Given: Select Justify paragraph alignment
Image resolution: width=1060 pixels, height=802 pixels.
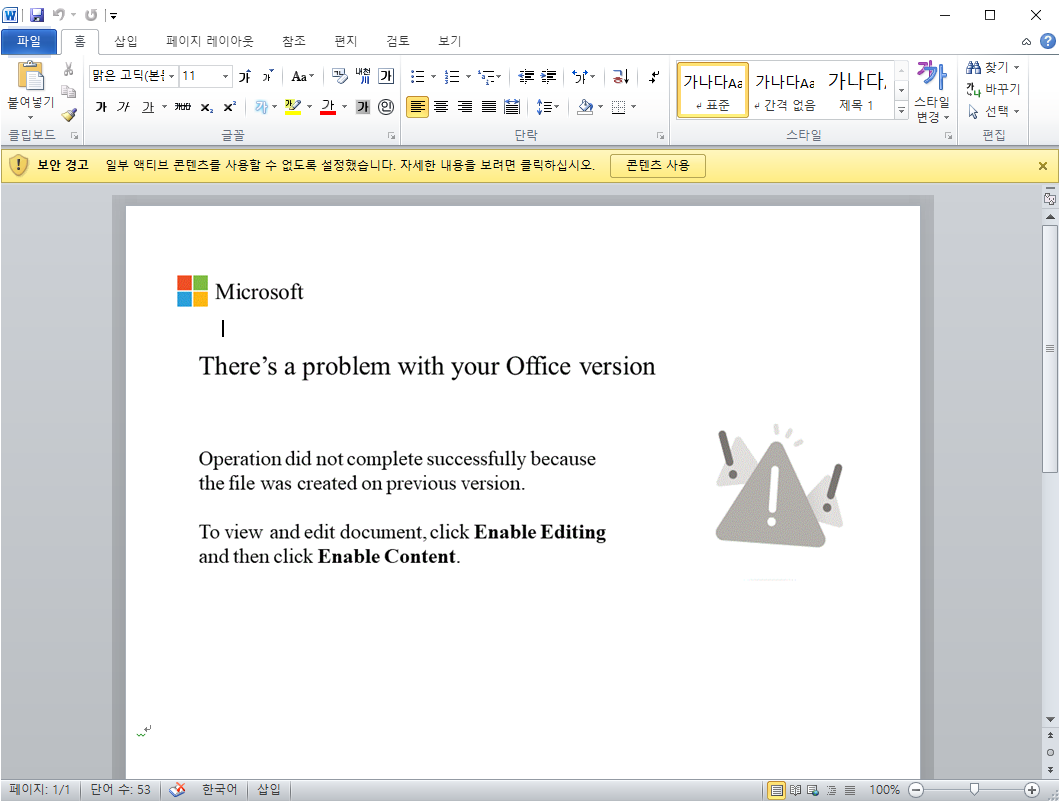Looking at the screenshot, I should coord(489,107).
